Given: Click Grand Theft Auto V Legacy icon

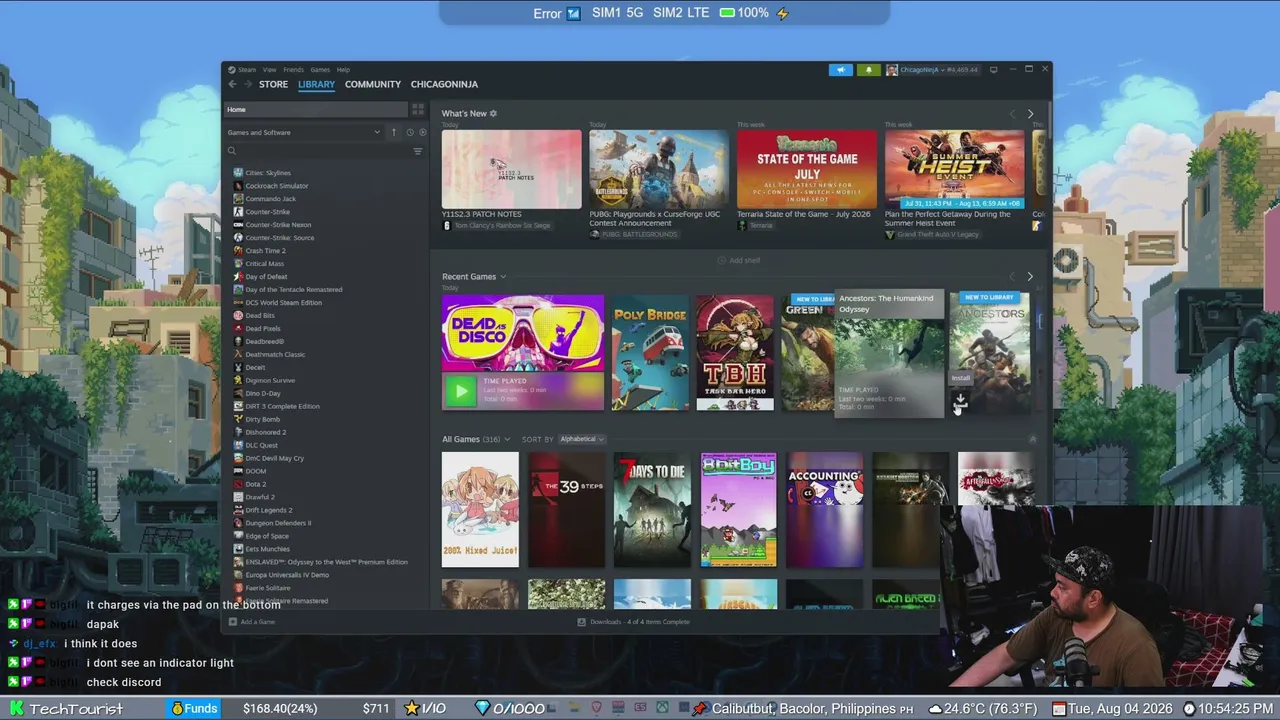Looking at the screenshot, I should click(x=890, y=235).
